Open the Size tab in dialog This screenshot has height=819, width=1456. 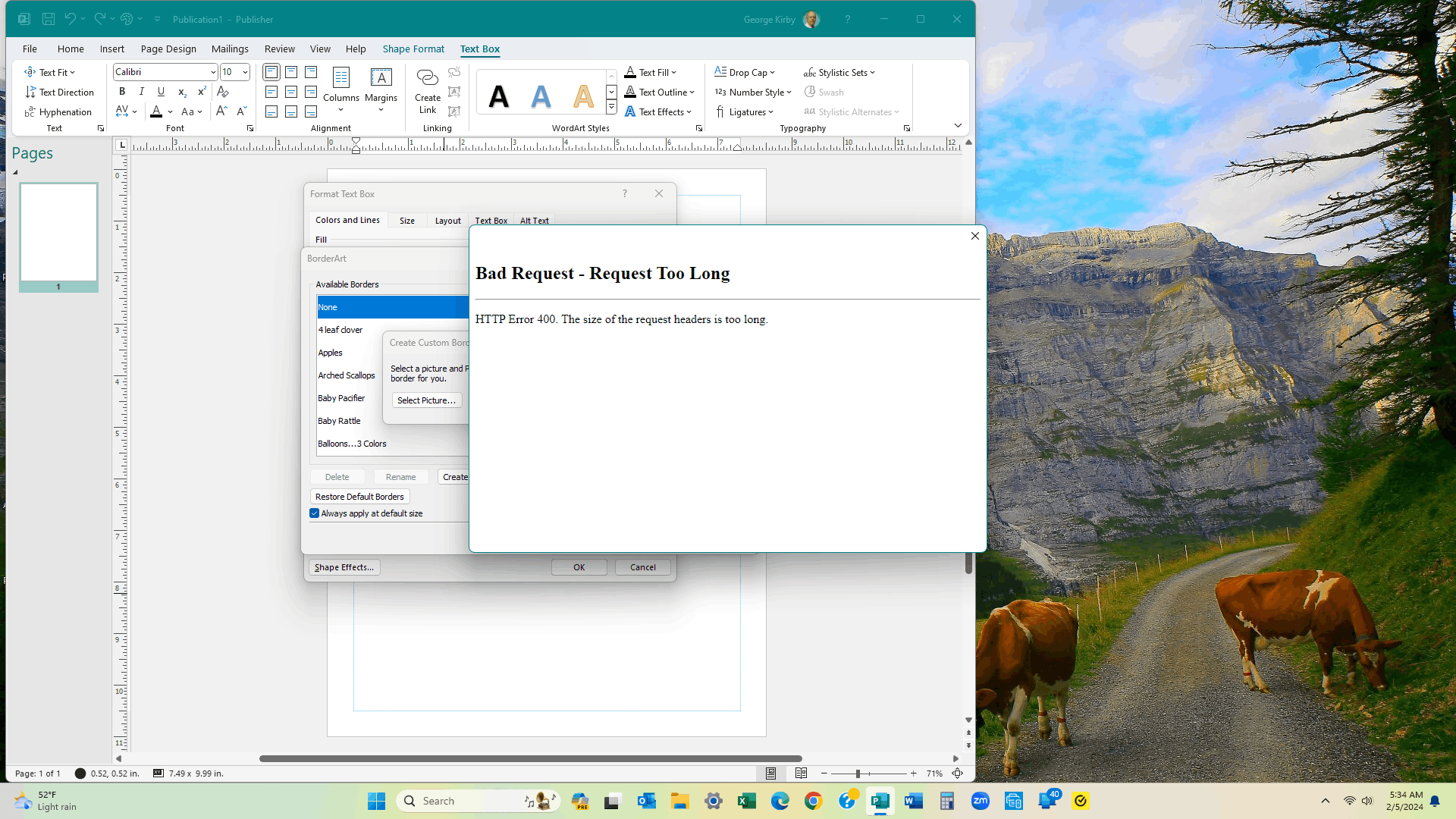[x=407, y=221]
